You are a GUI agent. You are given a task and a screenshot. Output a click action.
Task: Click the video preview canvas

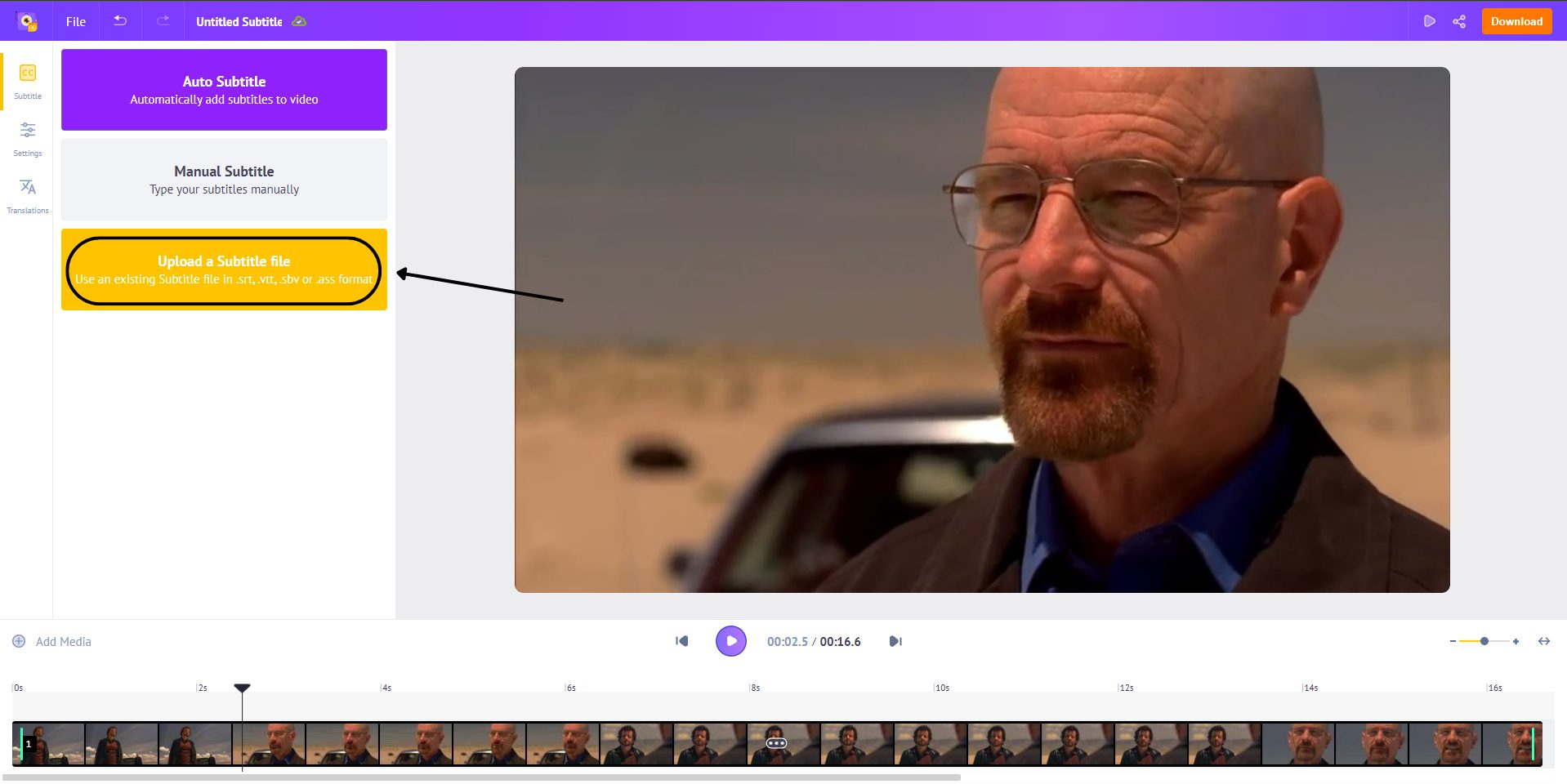coord(982,330)
